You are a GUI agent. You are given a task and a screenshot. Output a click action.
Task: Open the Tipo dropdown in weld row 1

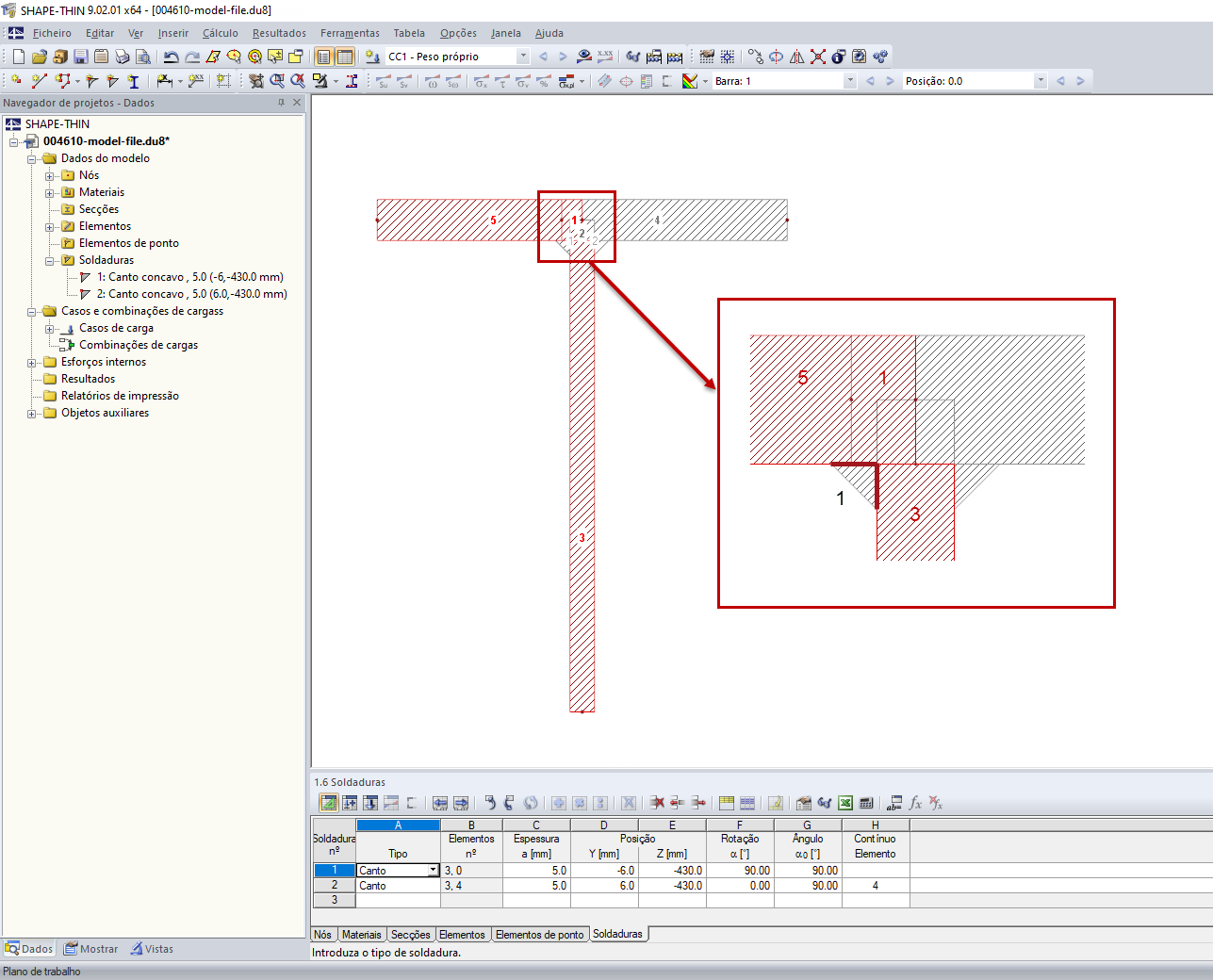pos(434,871)
